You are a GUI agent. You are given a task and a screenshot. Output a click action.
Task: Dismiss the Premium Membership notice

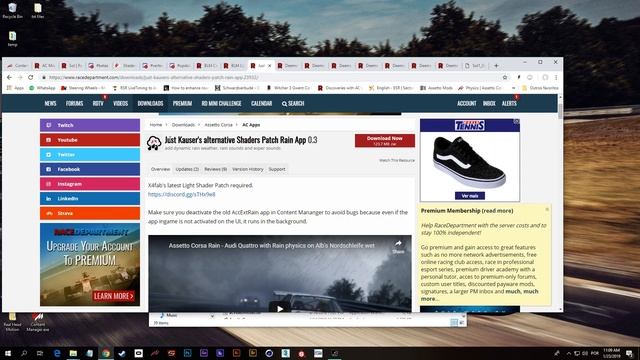click(547, 209)
